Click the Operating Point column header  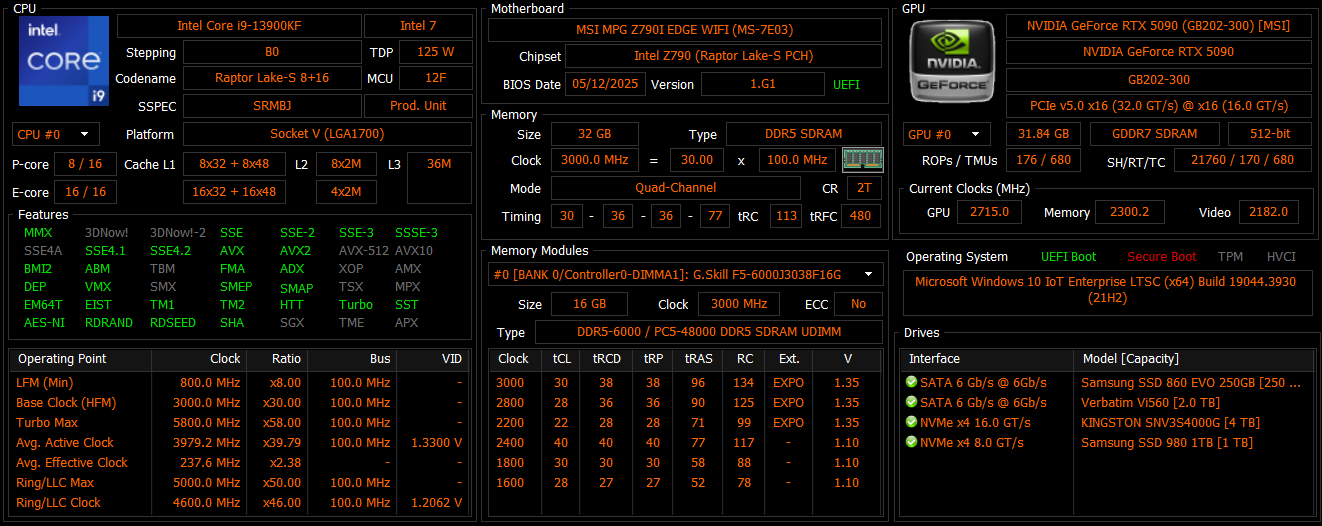(80, 359)
